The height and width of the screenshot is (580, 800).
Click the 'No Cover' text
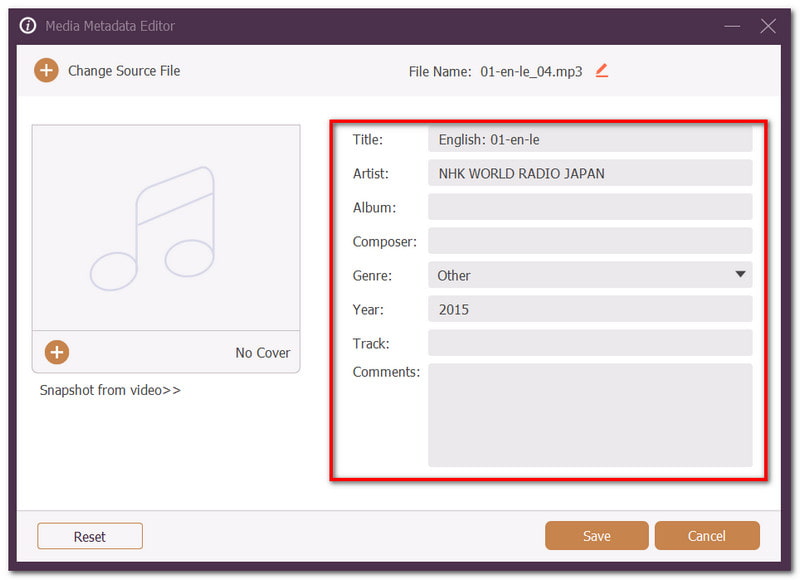click(x=263, y=352)
